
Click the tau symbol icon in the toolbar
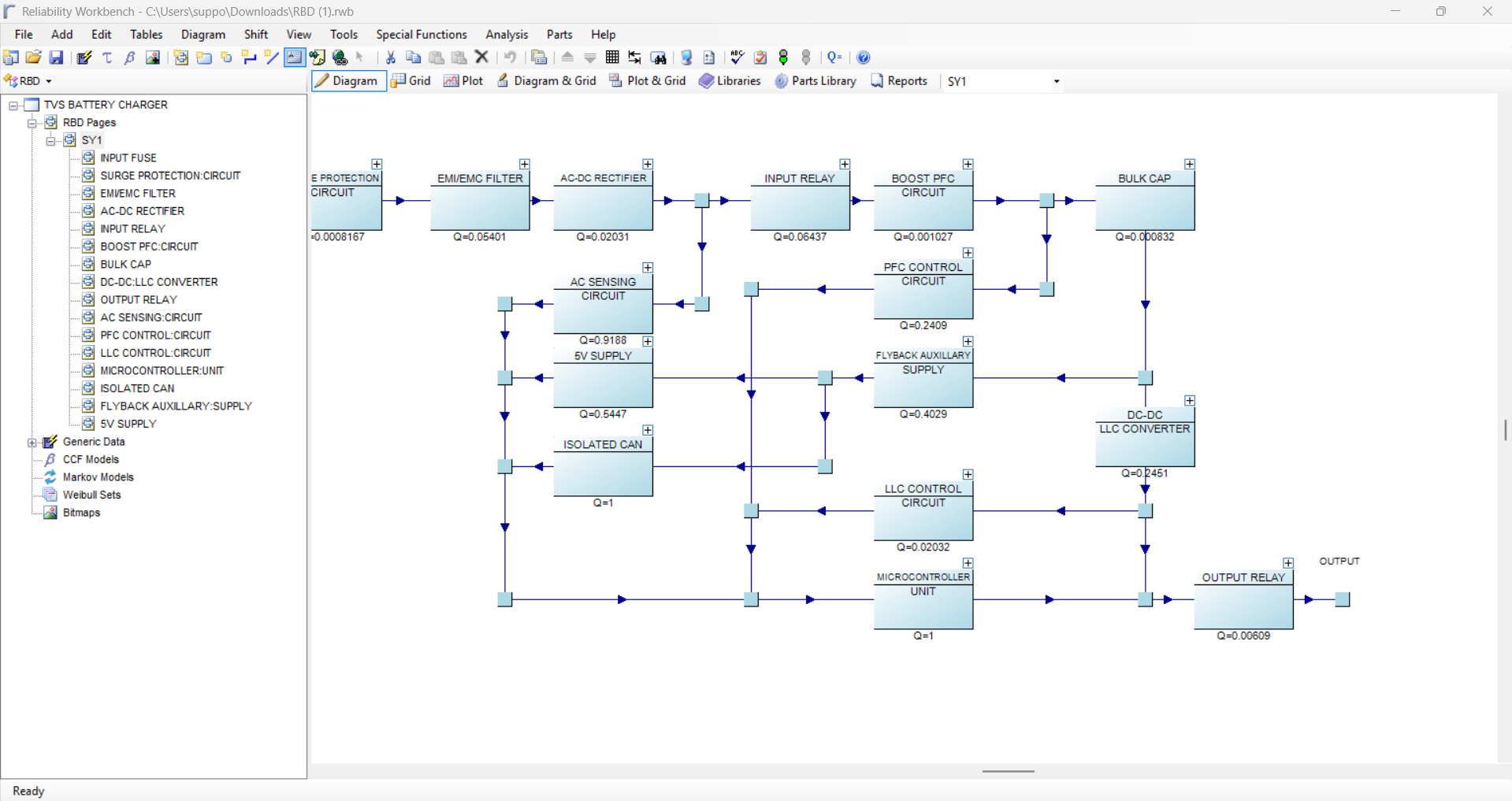[x=108, y=57]
